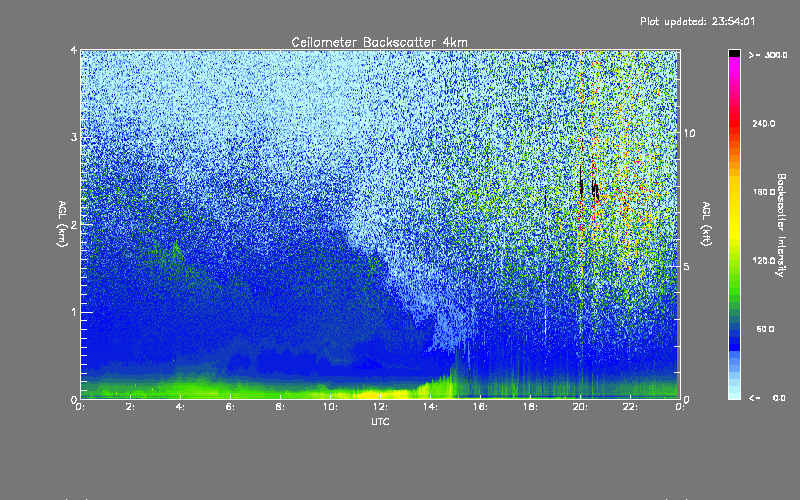Click the 'Ceilometer Backscatter 4km' plot title
This screenshot has width=800, height=500.
(x=379, y=42)
